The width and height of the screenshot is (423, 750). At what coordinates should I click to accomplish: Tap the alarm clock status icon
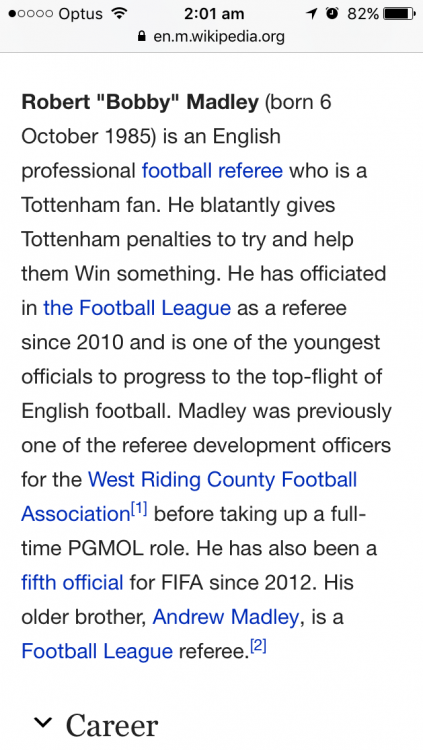point(332,13)
